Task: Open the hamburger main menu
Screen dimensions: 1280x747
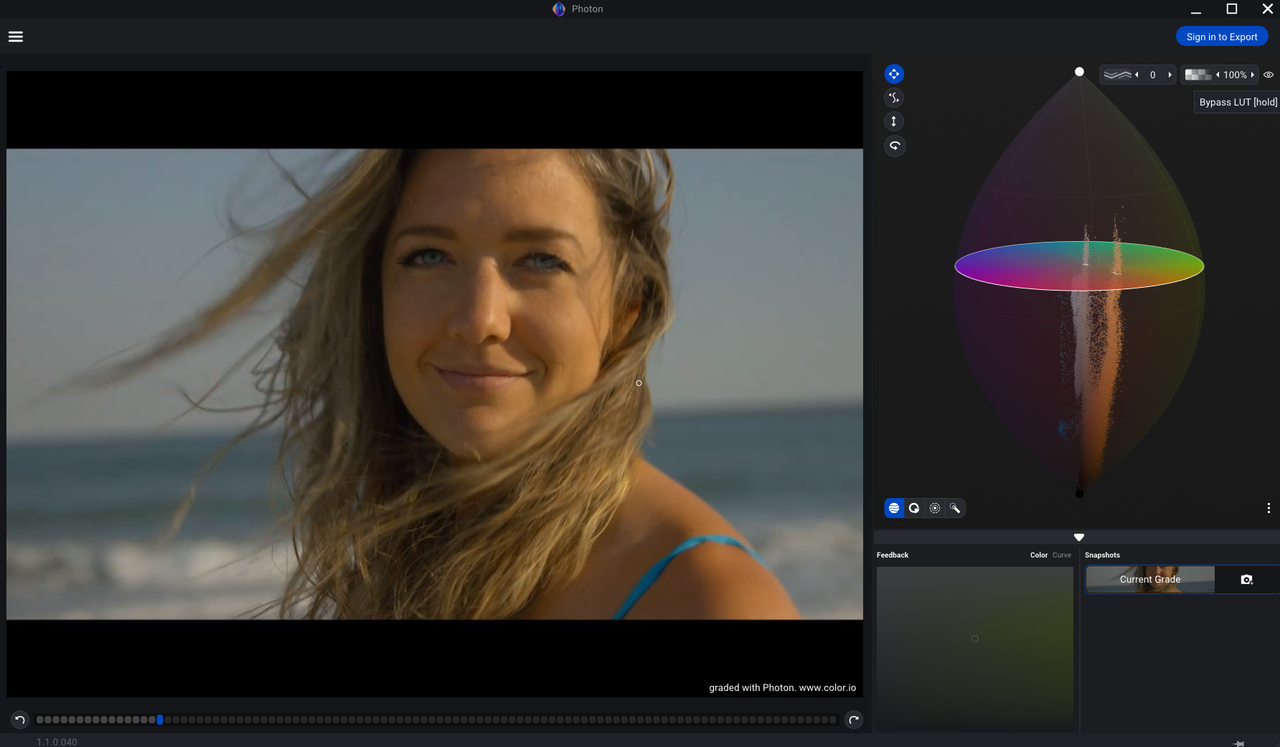Action: (16, 37)
